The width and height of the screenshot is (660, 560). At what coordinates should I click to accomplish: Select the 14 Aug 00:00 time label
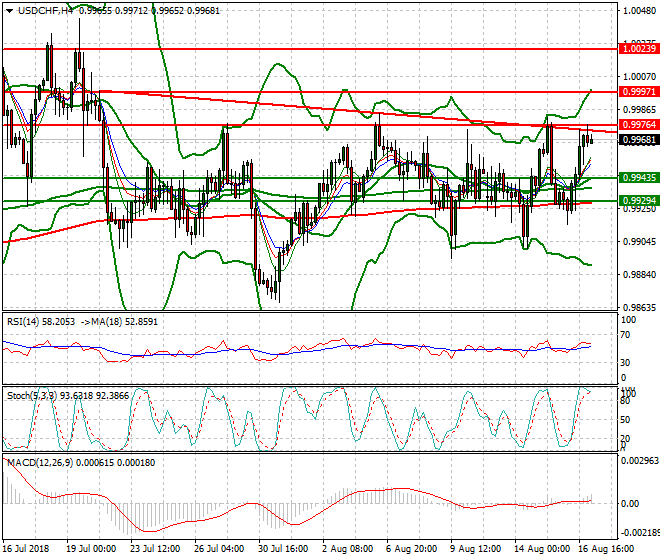[x=542, y=549]
